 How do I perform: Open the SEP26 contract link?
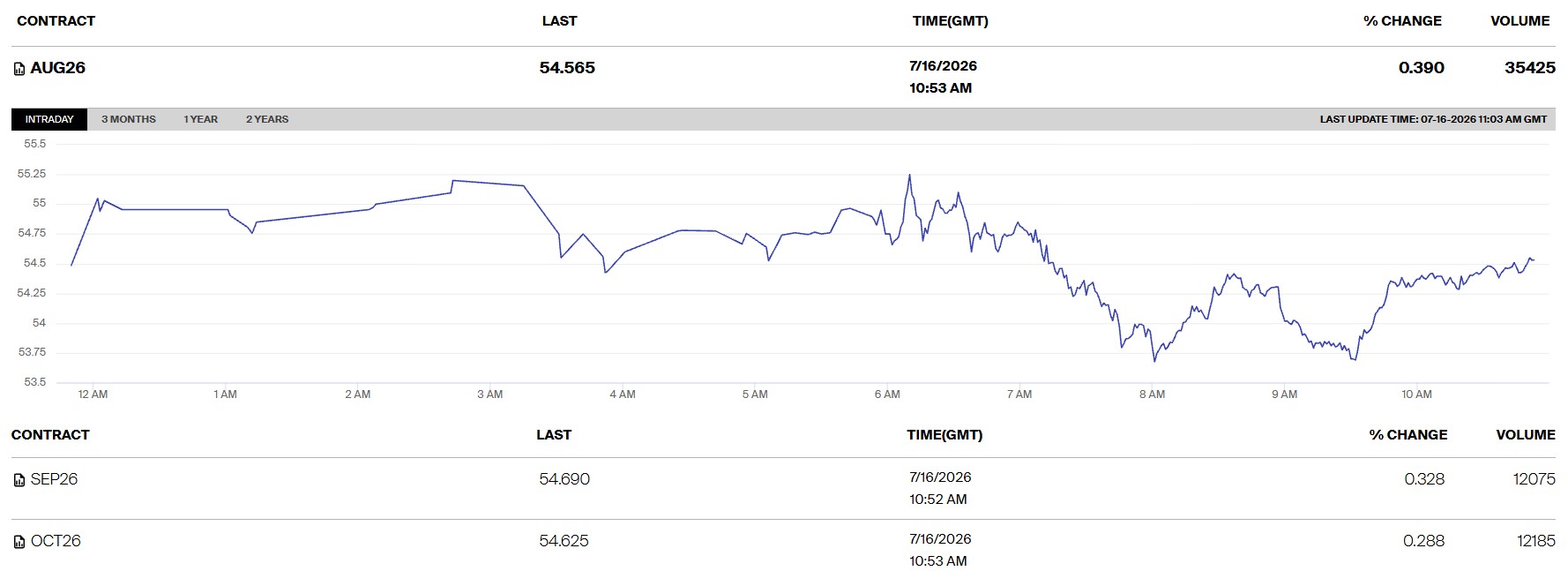[54, 479]
